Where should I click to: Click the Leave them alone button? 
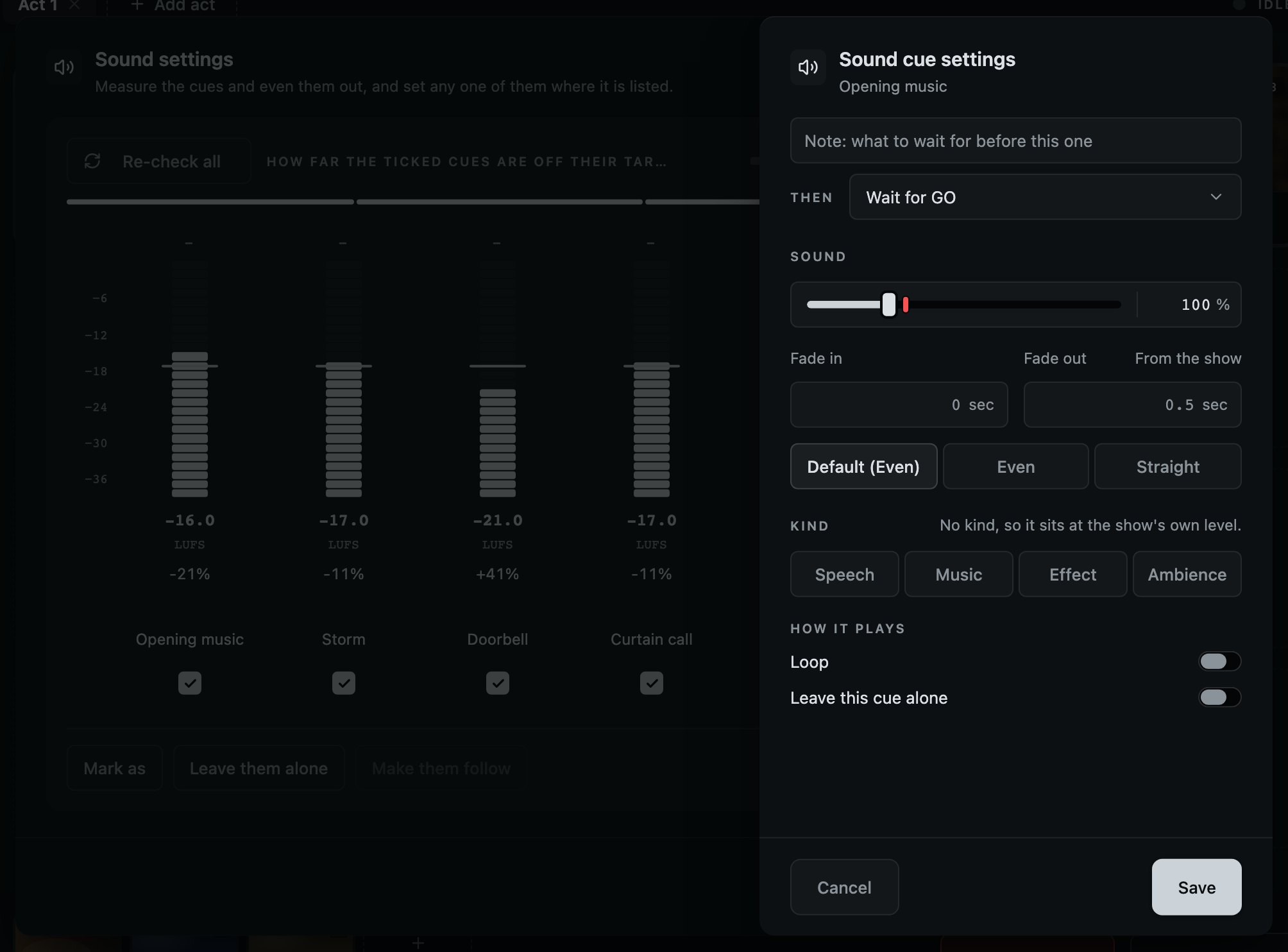[x=258, y=768]
